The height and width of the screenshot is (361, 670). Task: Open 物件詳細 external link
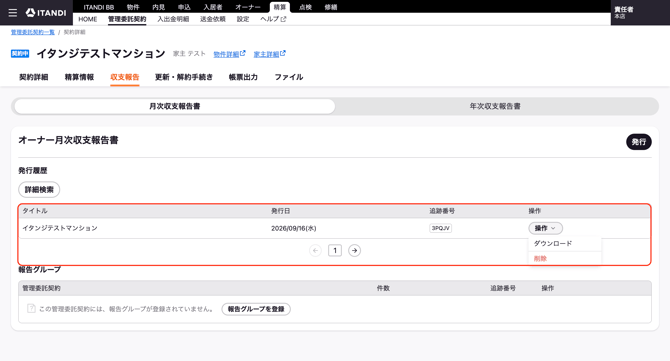click(229, 54)
